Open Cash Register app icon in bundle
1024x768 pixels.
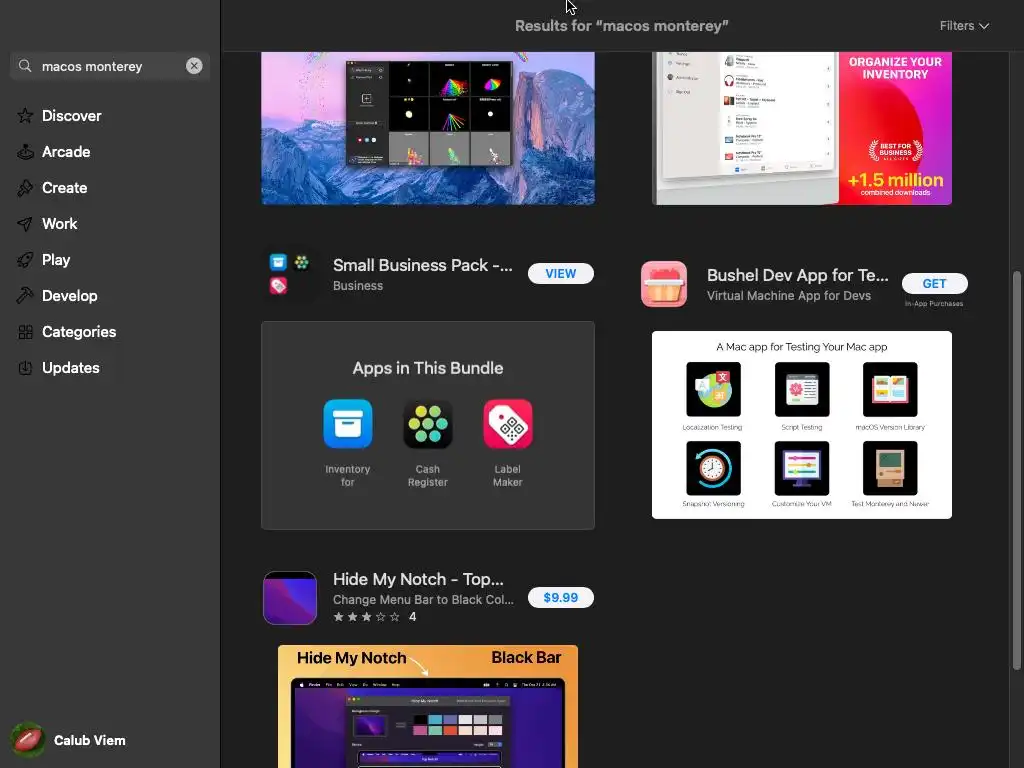[x=428, y=424]
